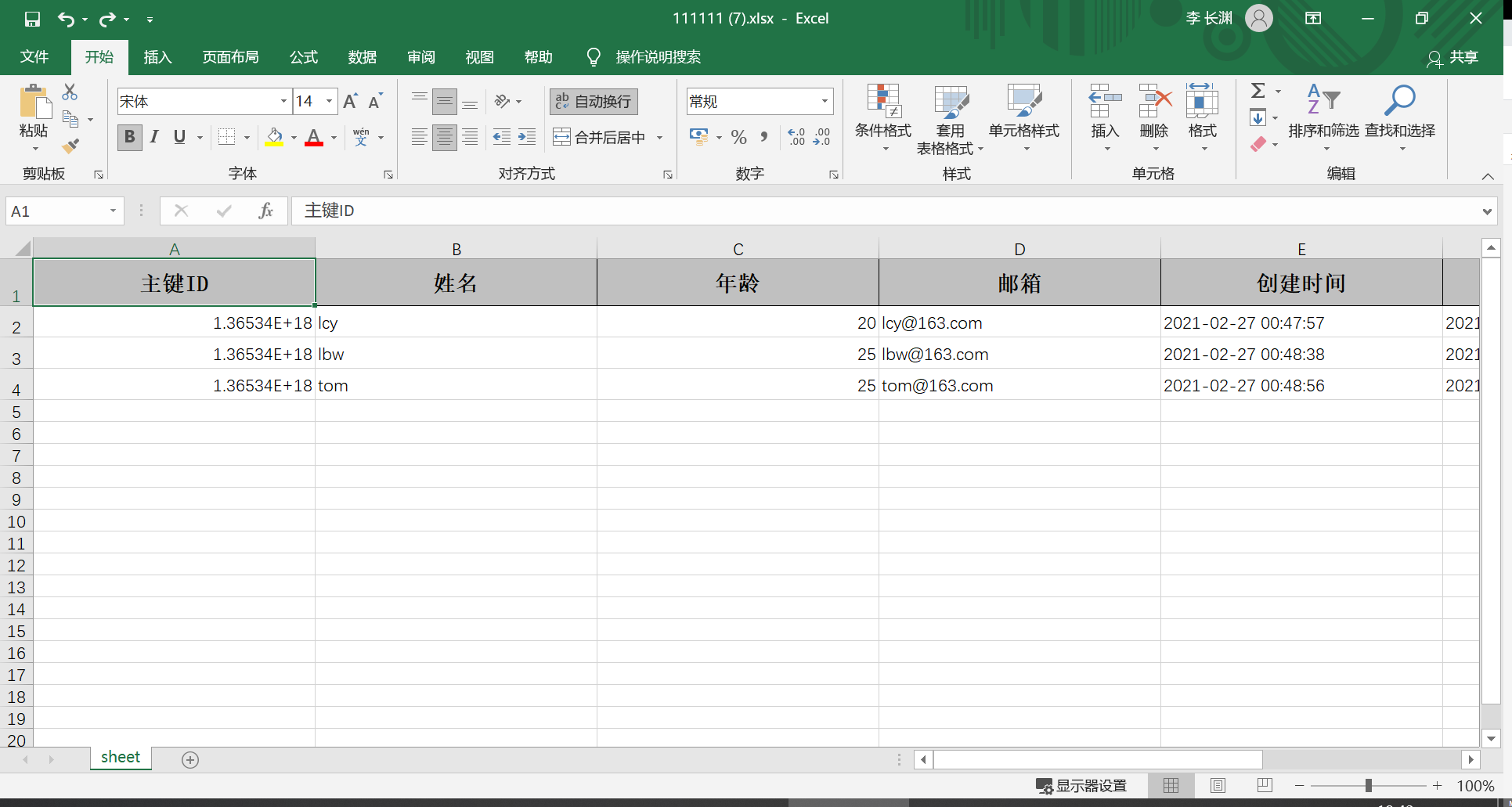
Task: Click the clear eraser icon
Action: [x=1258, y=144]
